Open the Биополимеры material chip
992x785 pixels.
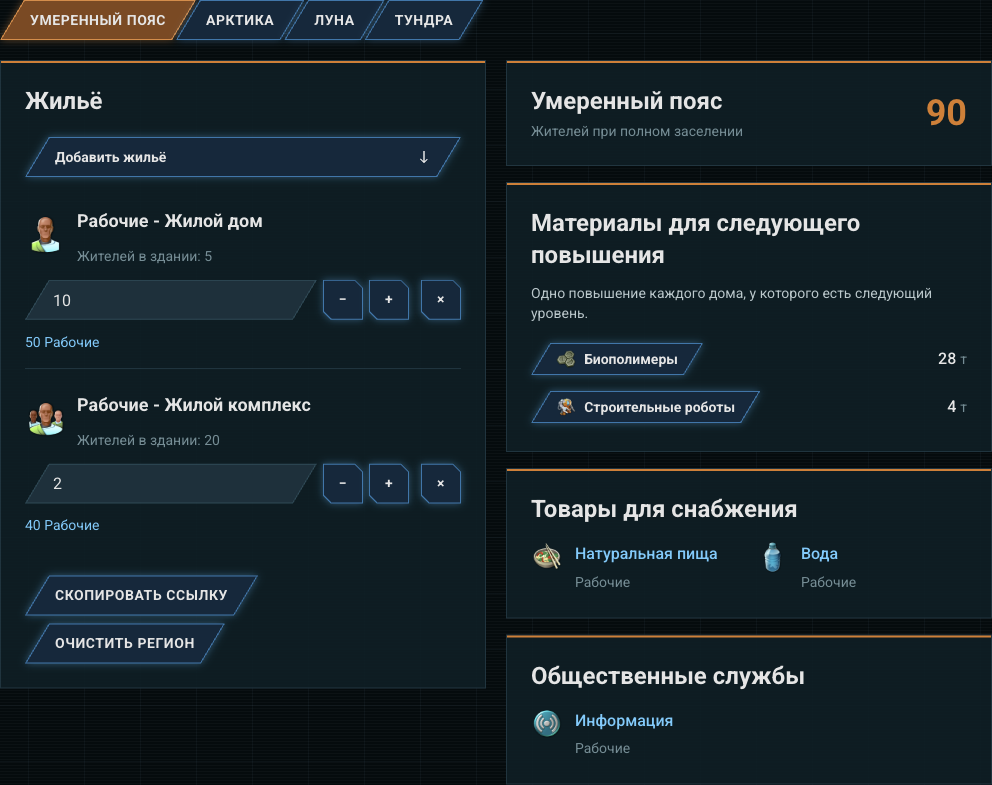(x=617, y=359)
